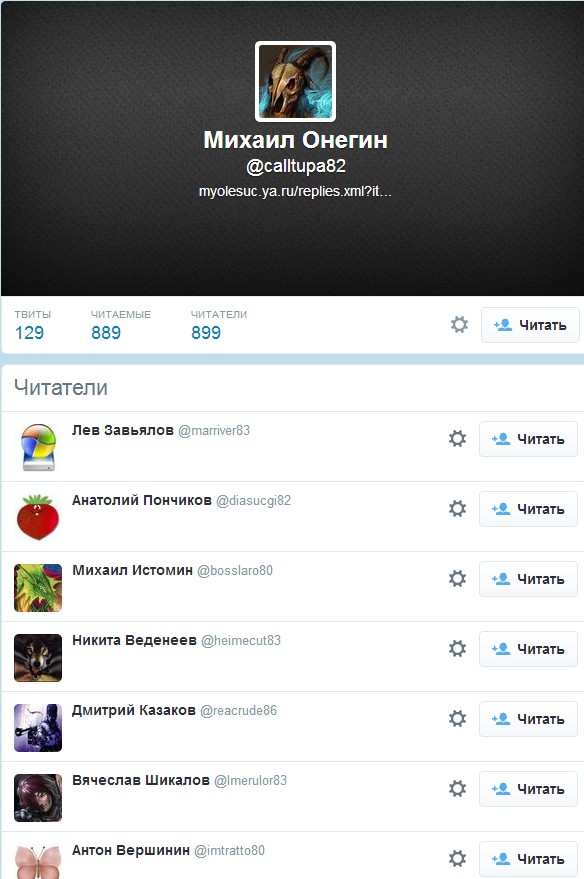Image resolution: width=584 pixels, height=879 pixels.
Task: Open gear menu for Михаил Онегин profile
Action: coord(459,325)
